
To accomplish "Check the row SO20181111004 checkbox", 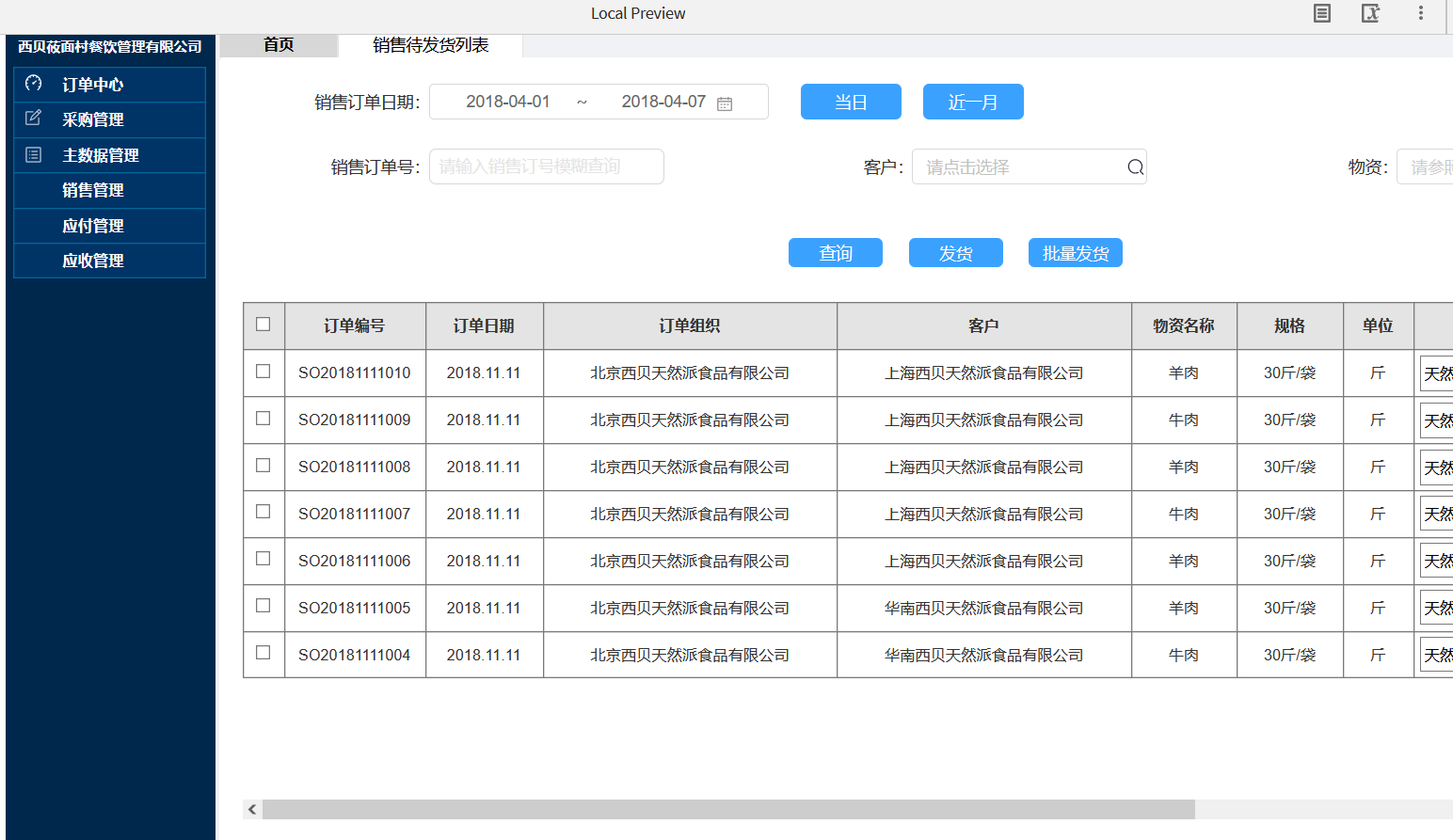I will pyautogui.click(x=263, y=653).
